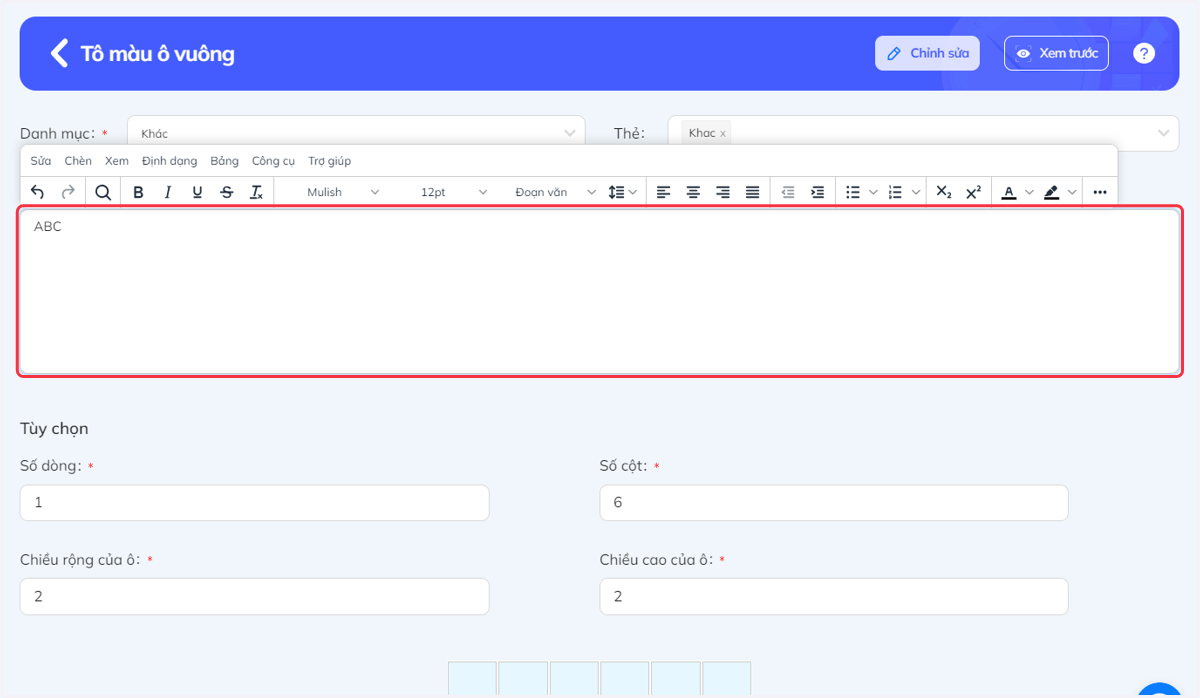The height and width of the screenshot is (698, 1200).
Task: Open bullet list style dropdown arrow
Action: 873,192
